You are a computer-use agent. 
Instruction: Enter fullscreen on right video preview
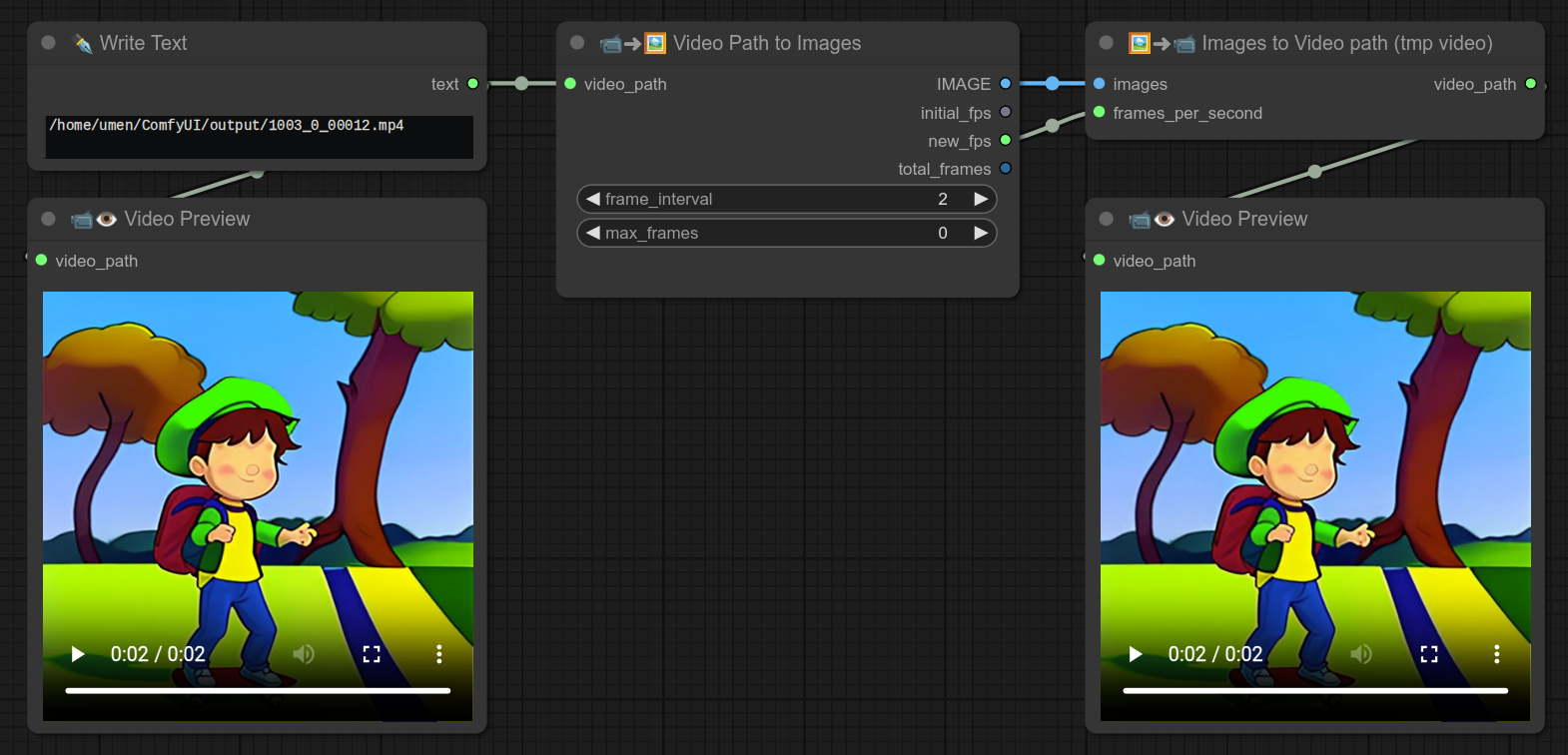coord(1429,654)
